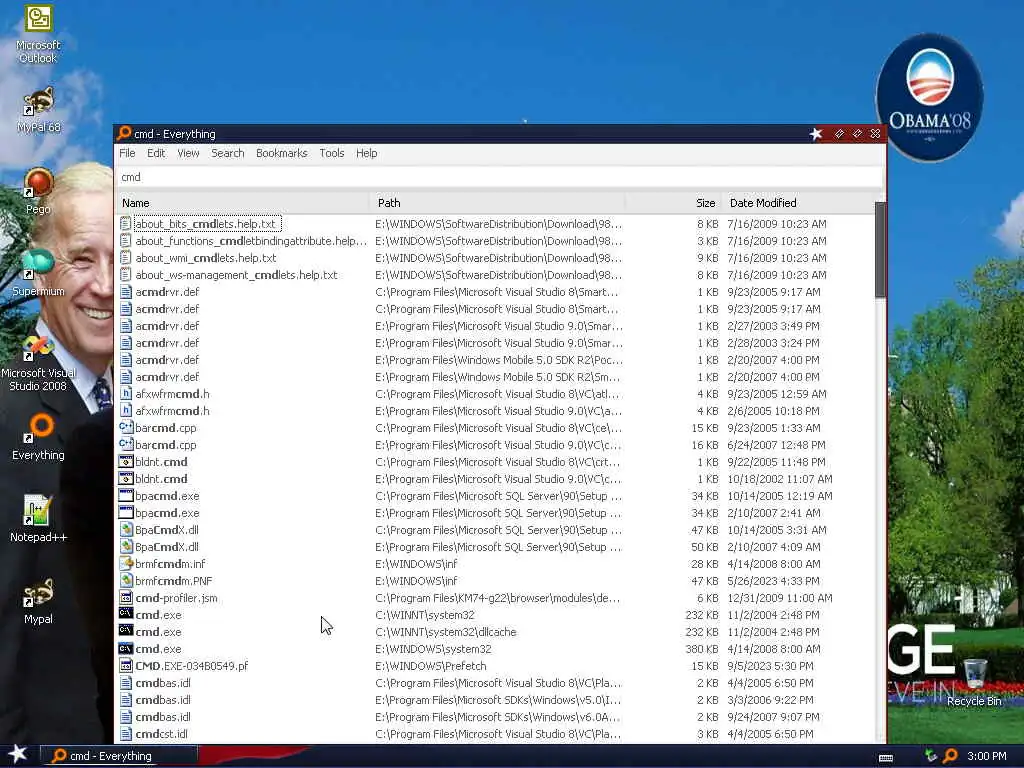Select acmdrvr.def dated 2/28/2003 3:24 PM
Screen dimensions: 1024x768
pos(167,343)
